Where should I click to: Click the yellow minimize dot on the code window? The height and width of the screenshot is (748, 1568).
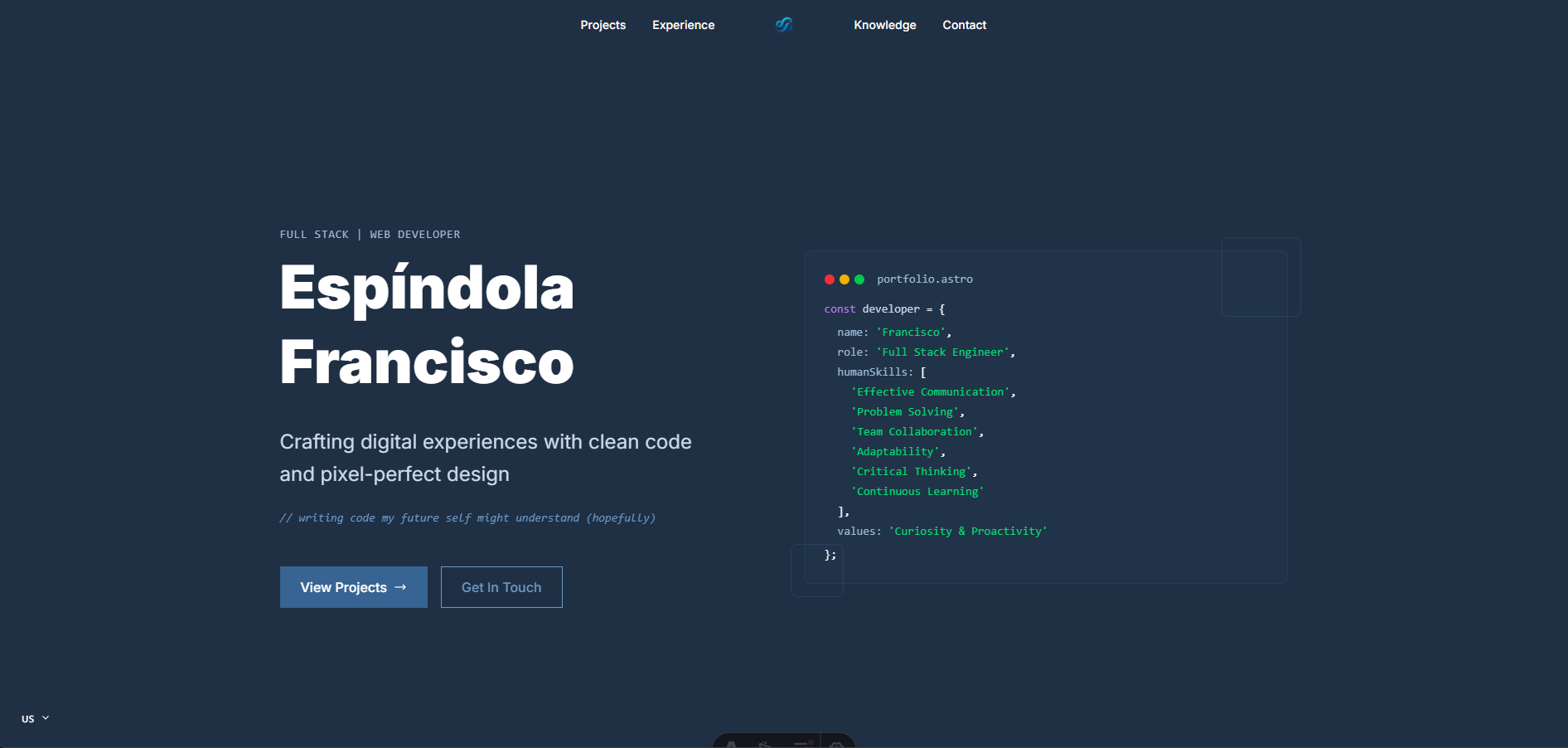pos(844,279)
